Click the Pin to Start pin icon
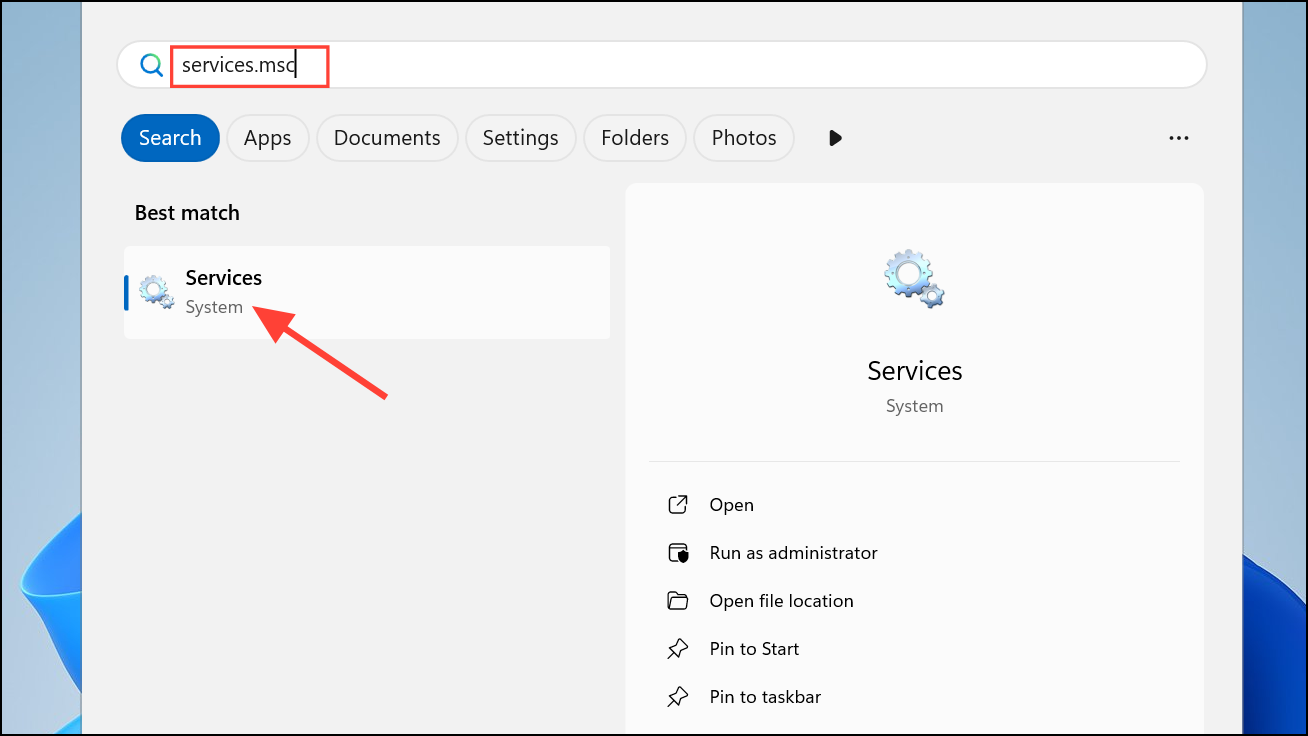 (678, 649)
